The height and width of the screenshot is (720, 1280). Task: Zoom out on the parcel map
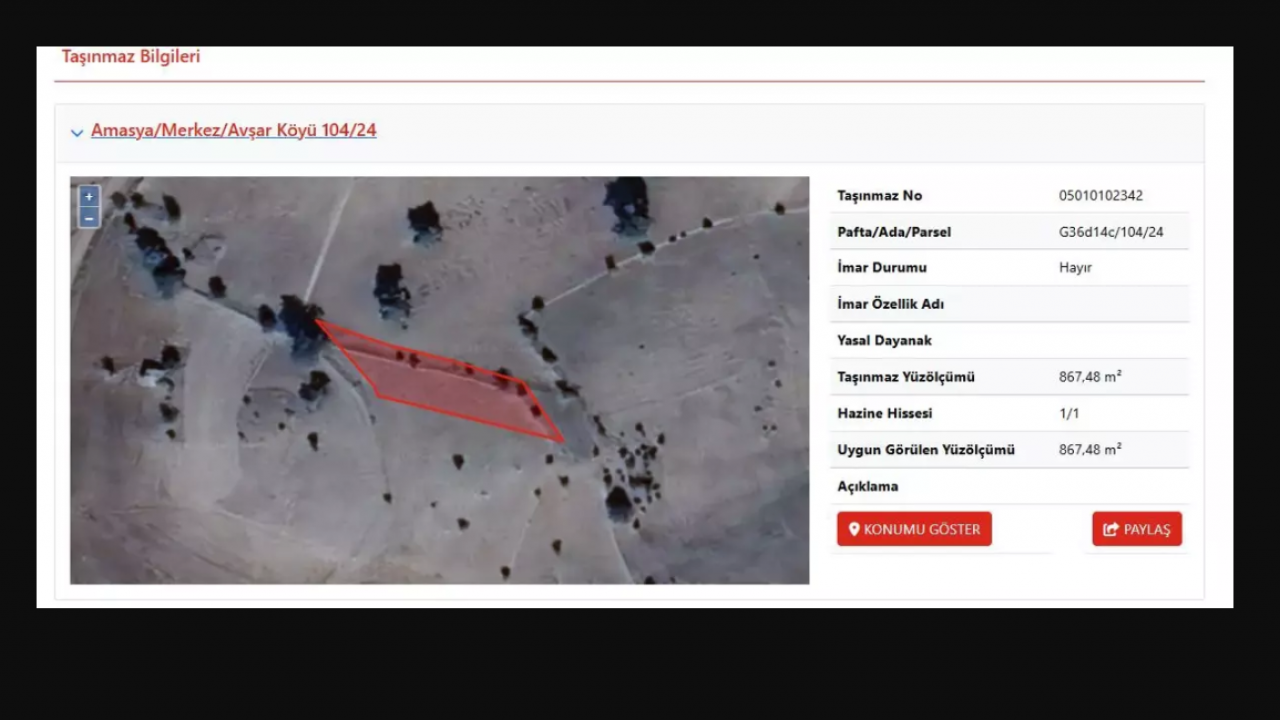tap(89, 218)
